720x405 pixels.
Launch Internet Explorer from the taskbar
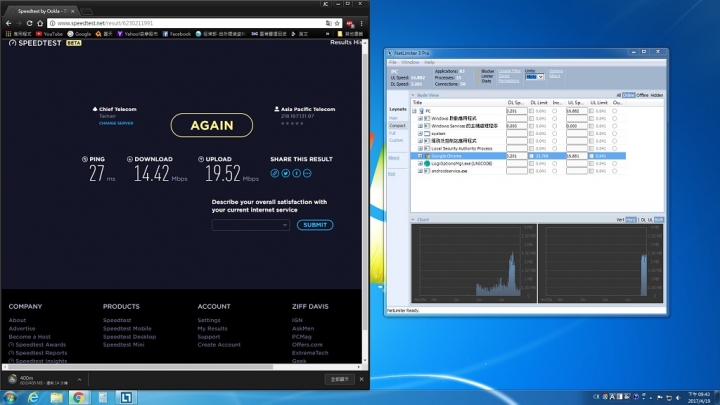tap(33, 397)
